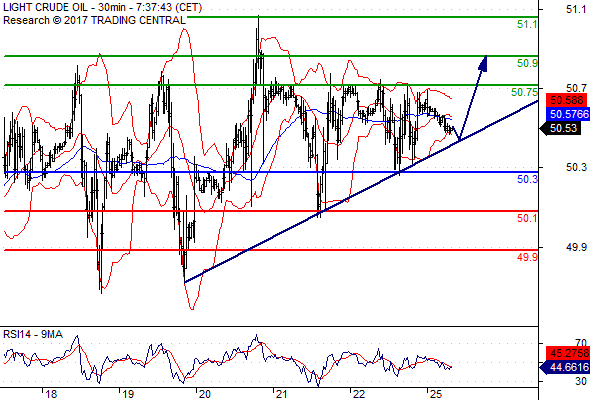Click the green 50.9 resistance label

pos(527,63)
